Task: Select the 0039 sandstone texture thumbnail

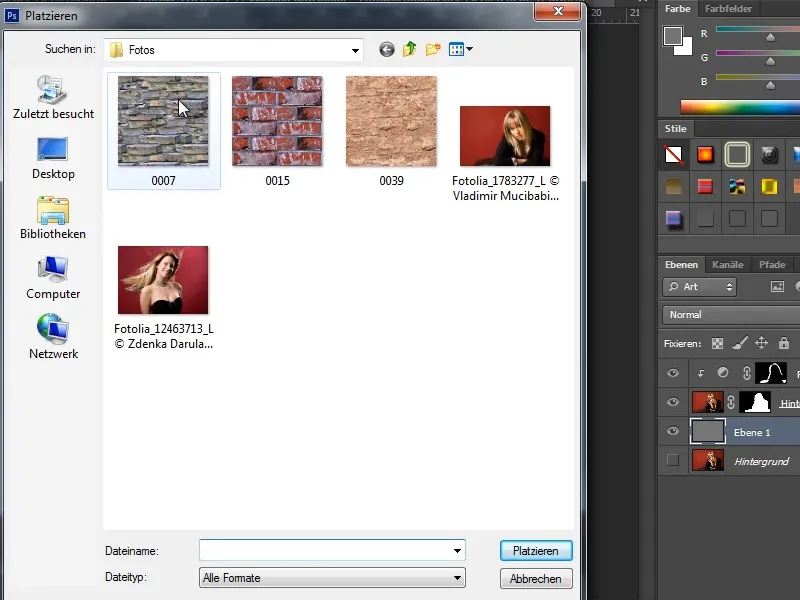Action: tap(391, 121)
